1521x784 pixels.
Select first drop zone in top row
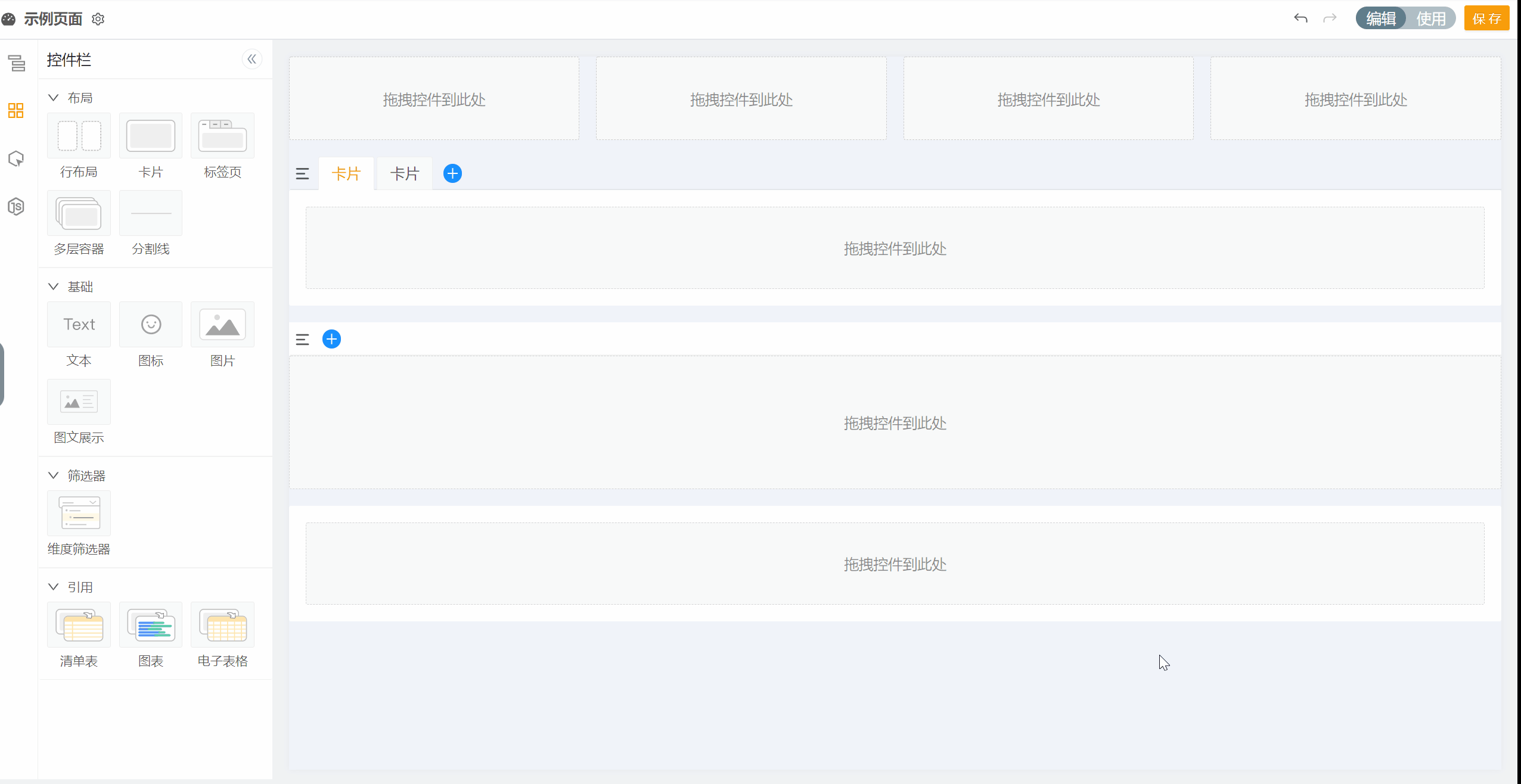click(x=434, y=98)
